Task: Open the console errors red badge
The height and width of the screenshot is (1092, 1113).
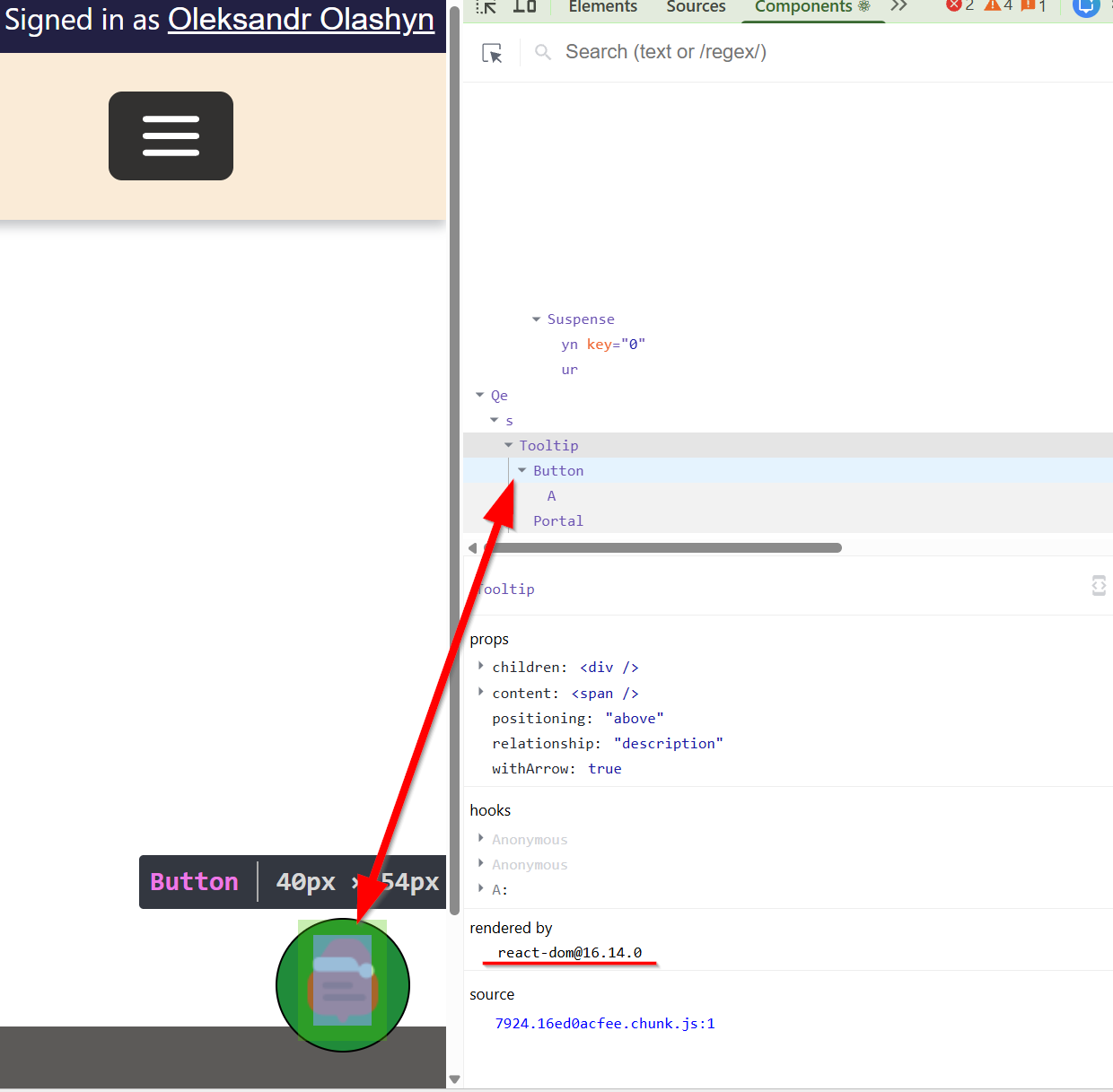Action: coord(956,5)
